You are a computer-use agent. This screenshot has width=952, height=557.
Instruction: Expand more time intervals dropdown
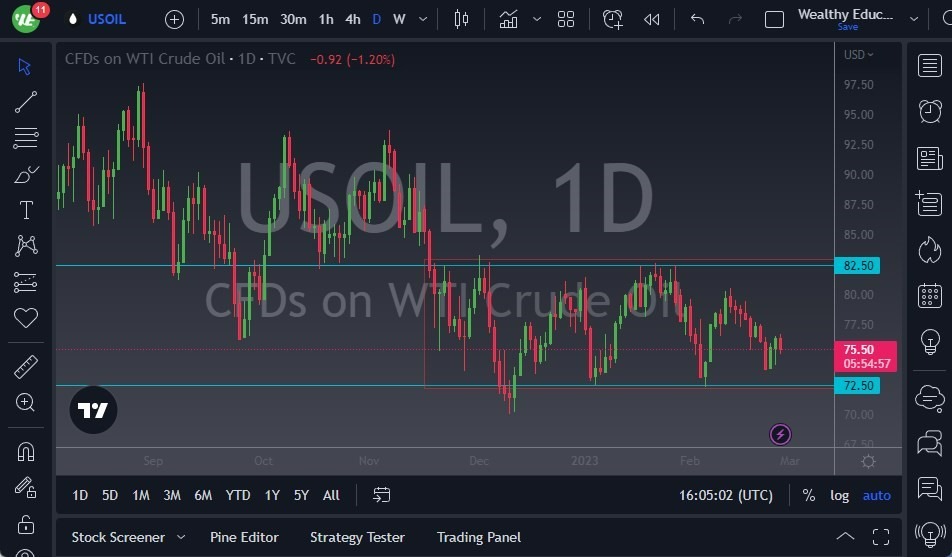(423, 19)
